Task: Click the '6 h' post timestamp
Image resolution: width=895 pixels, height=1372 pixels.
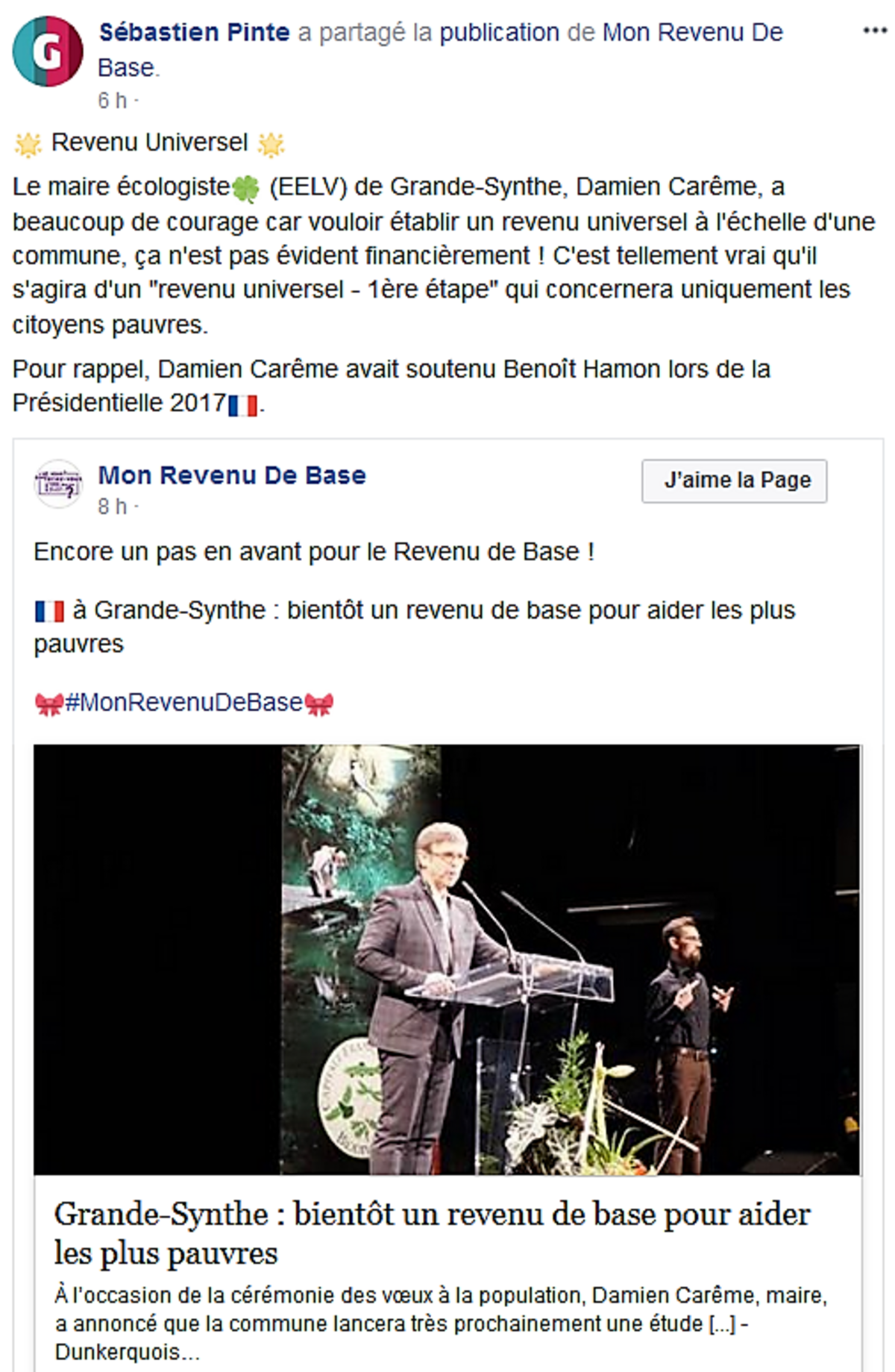Action: (113, 100)
